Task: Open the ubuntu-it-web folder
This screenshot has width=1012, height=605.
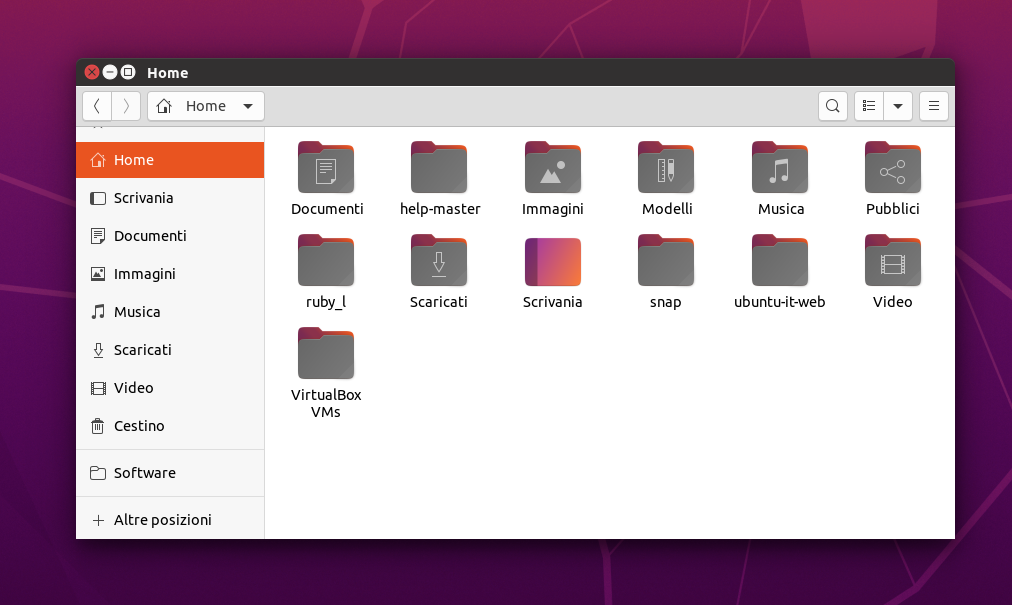Action: (x=780, y=260)
